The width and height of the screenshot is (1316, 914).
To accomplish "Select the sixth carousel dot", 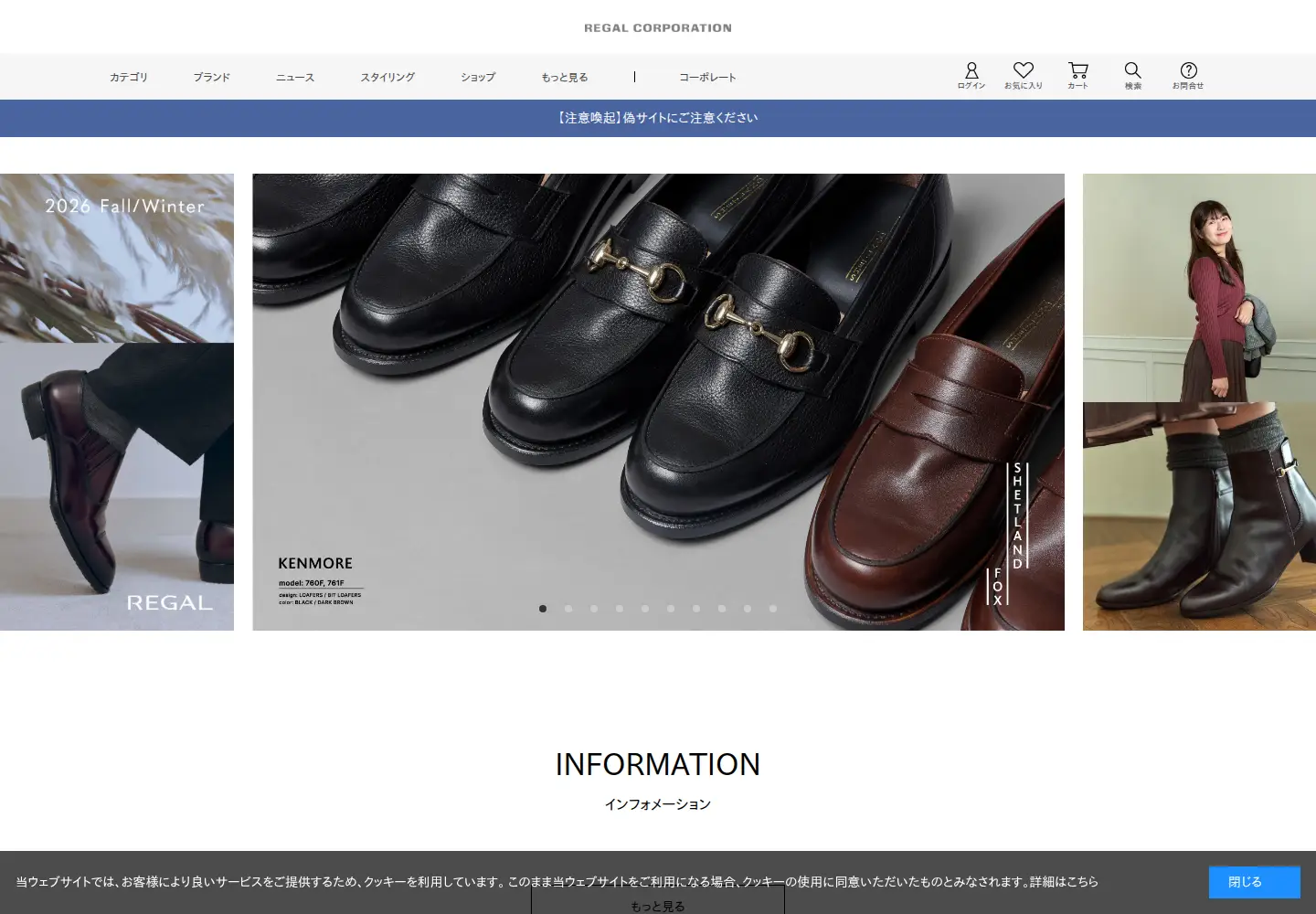I will point(671,609).
